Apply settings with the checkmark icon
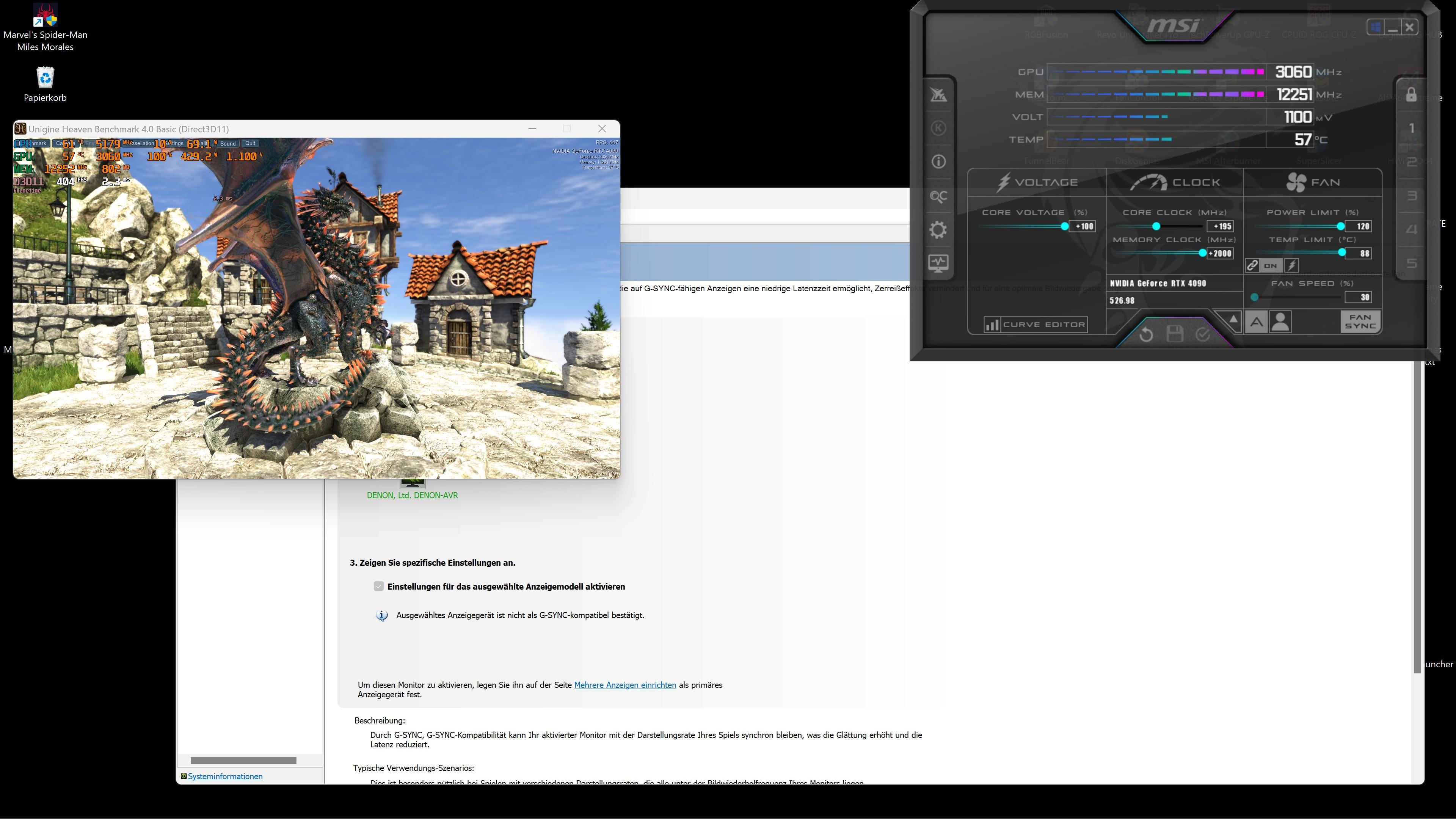This screenshot has height=819, width=1456. pos(1203,334)
